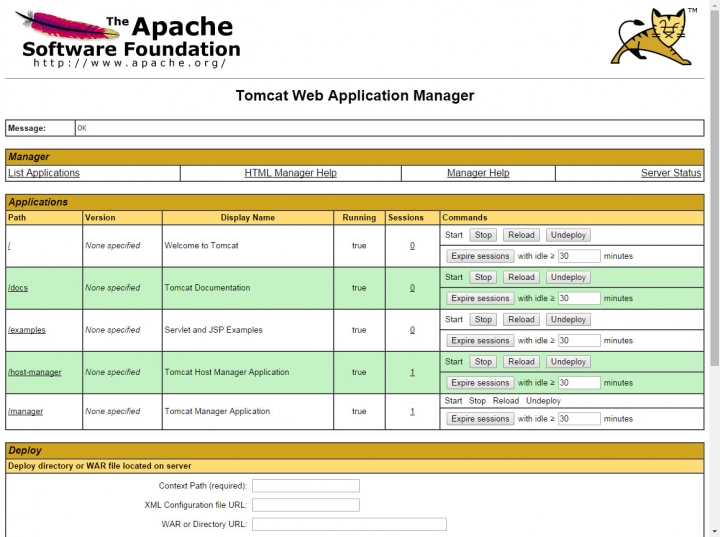Screen dimensions: 720x537
Task: Reload the /docs Tomcat Documentation app
Action: coord(521,277)
